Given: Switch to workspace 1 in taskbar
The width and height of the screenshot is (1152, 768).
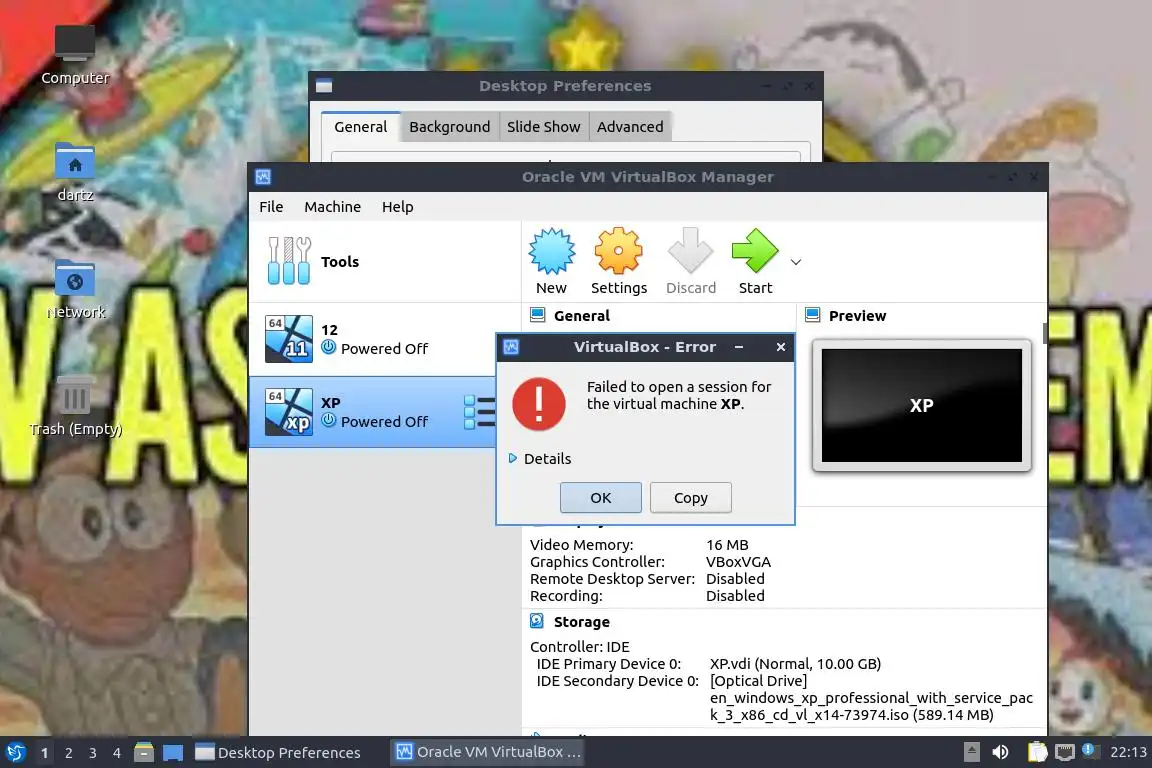Looking at the screenshot, I should pos(44,753).
